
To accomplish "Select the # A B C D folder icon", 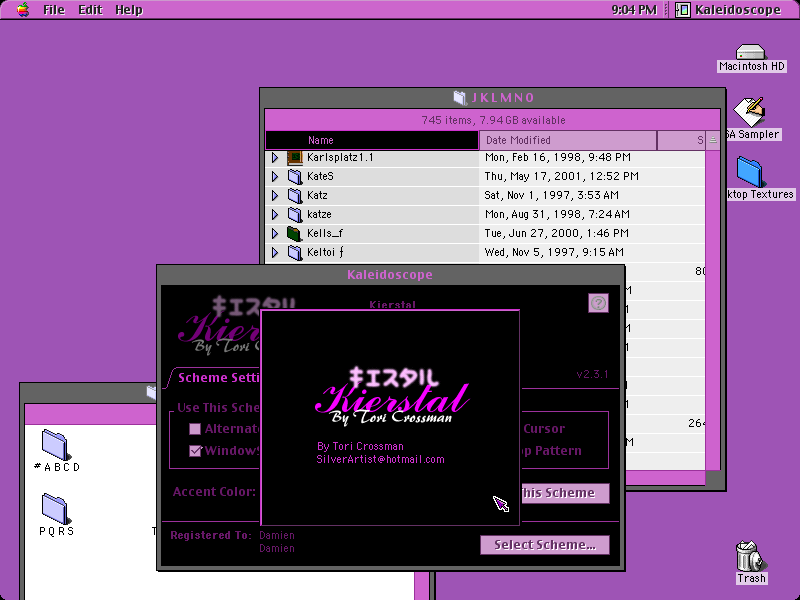I will click(x=56, y=444).
